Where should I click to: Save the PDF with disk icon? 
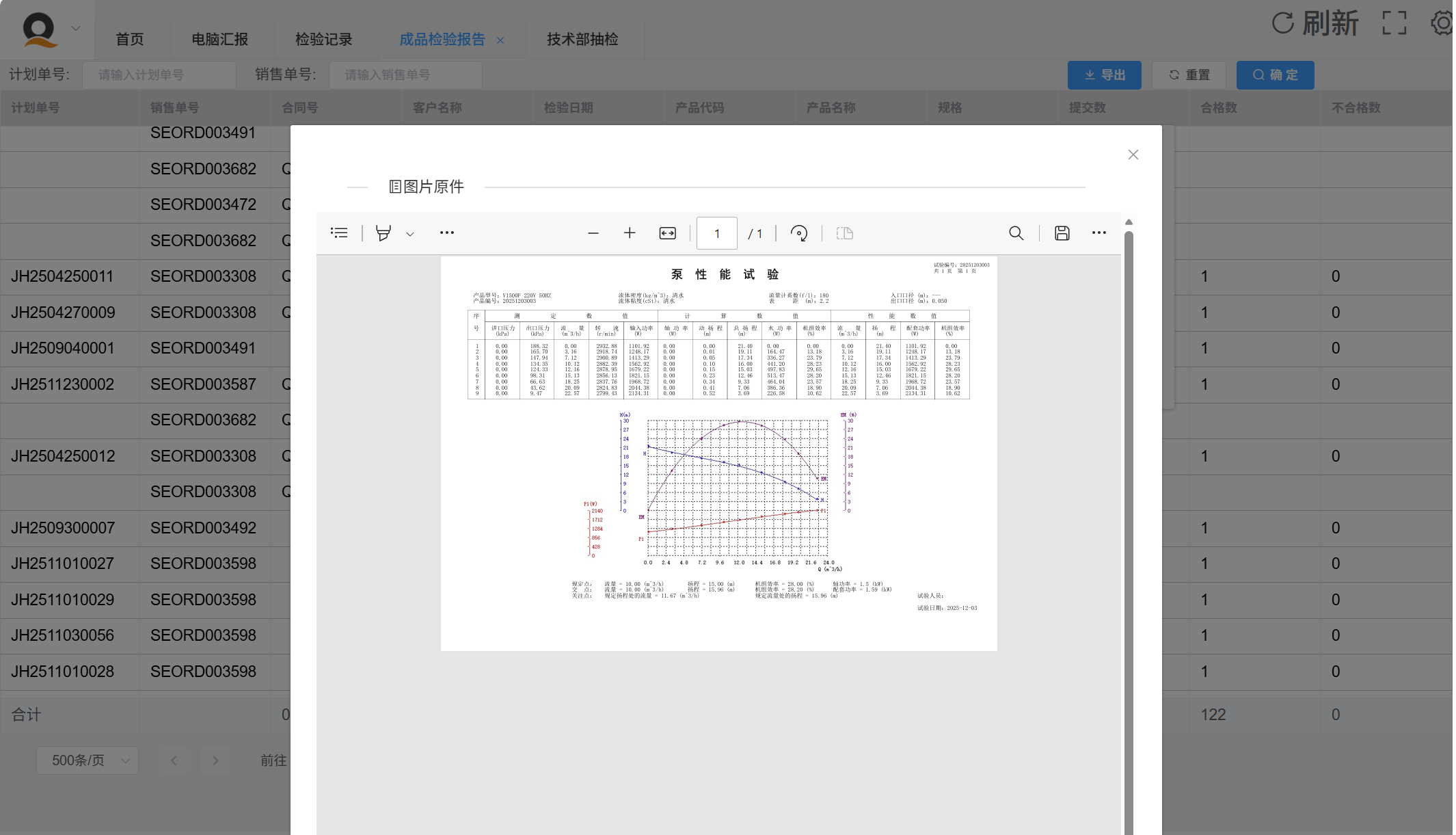1062,233
